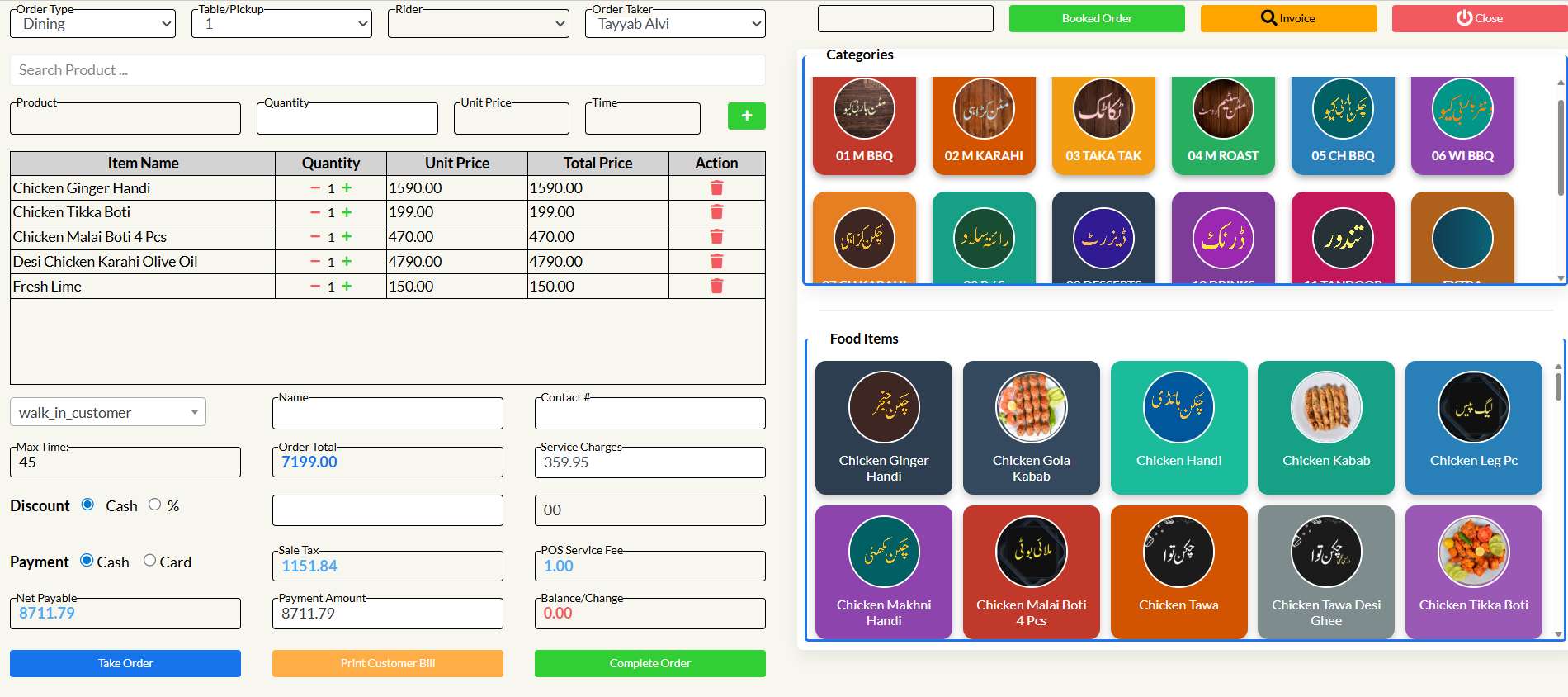The height and width of the screenshot is (697, 1568).
Task: Open the 06 WI BBQ category
Action: 1462,126
